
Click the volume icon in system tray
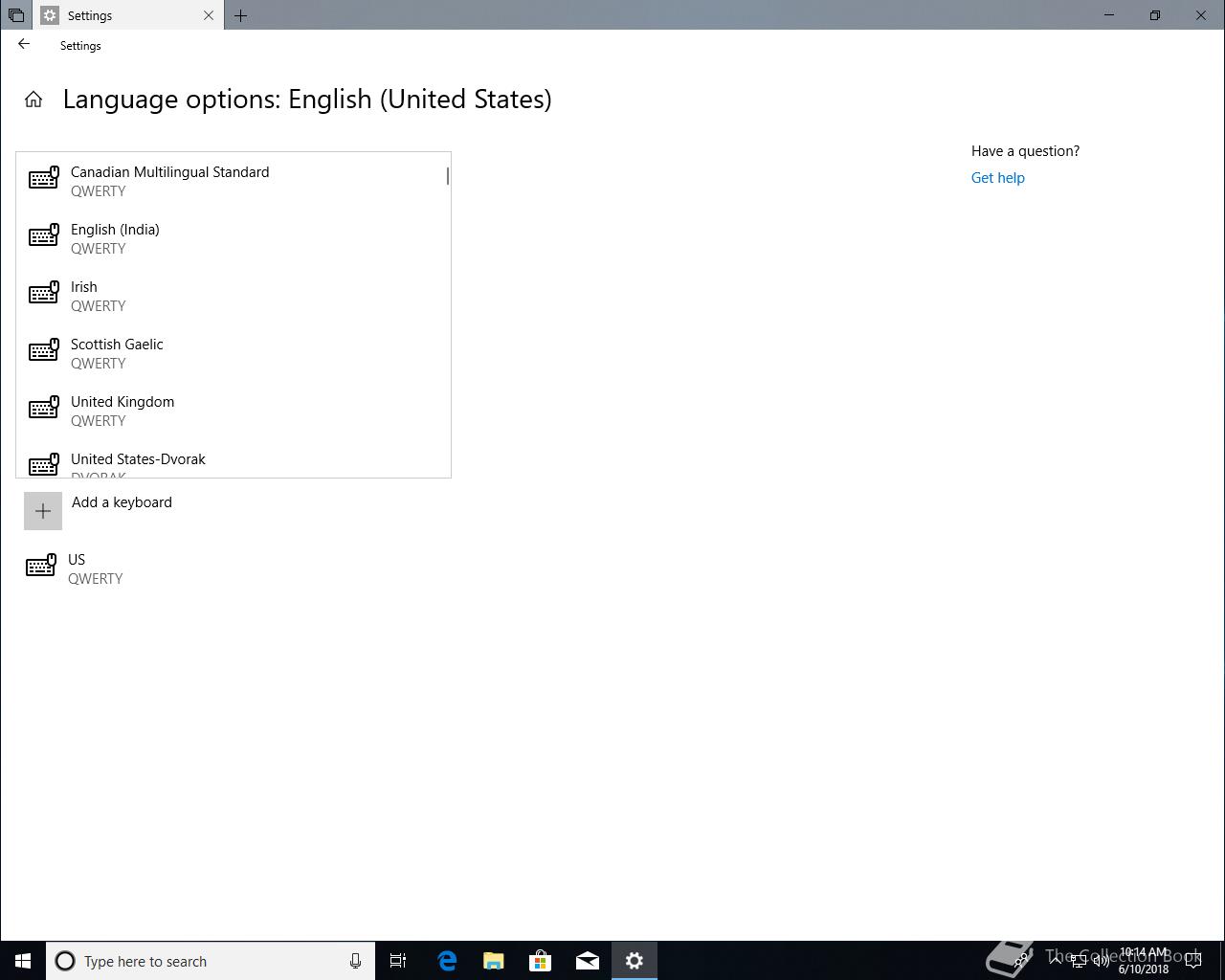pos(1101,961)
